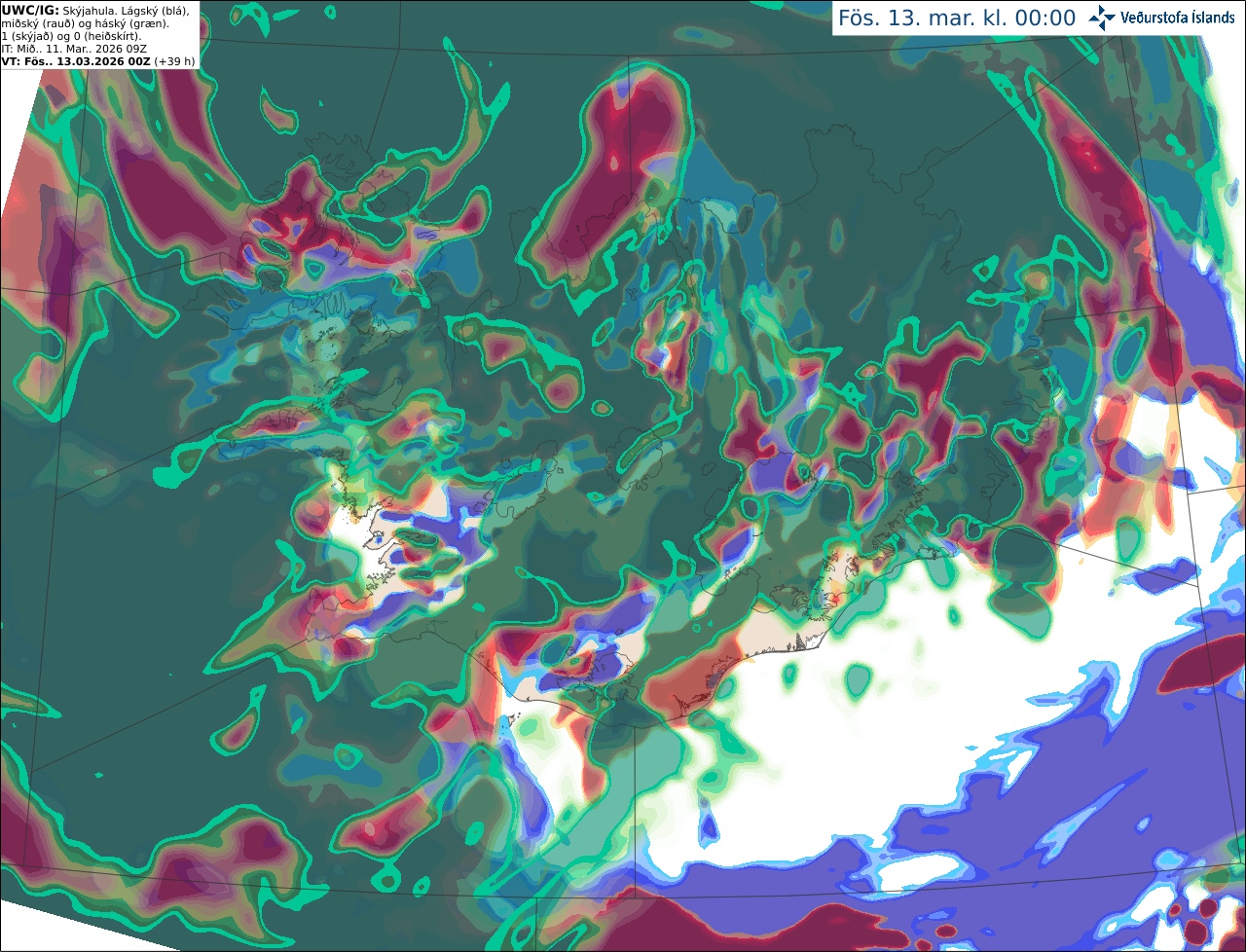The image size is (1246, 952).
Task: Click the Veðurstofa Íslands logo icon
Action: (x=1102, y=18)
